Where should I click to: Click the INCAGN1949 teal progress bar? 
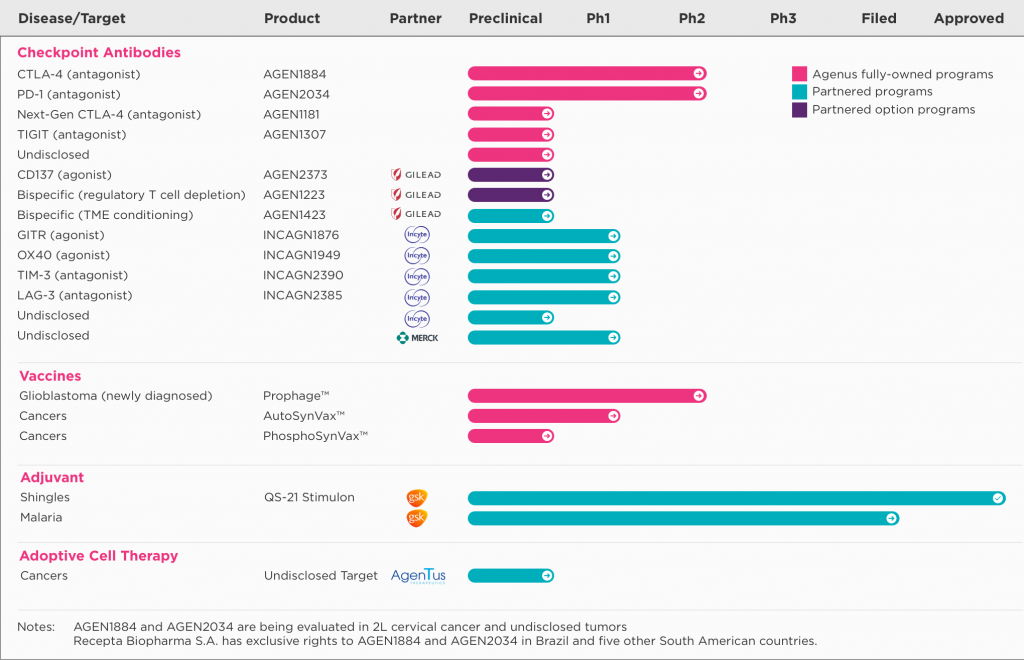pos(544,257)
